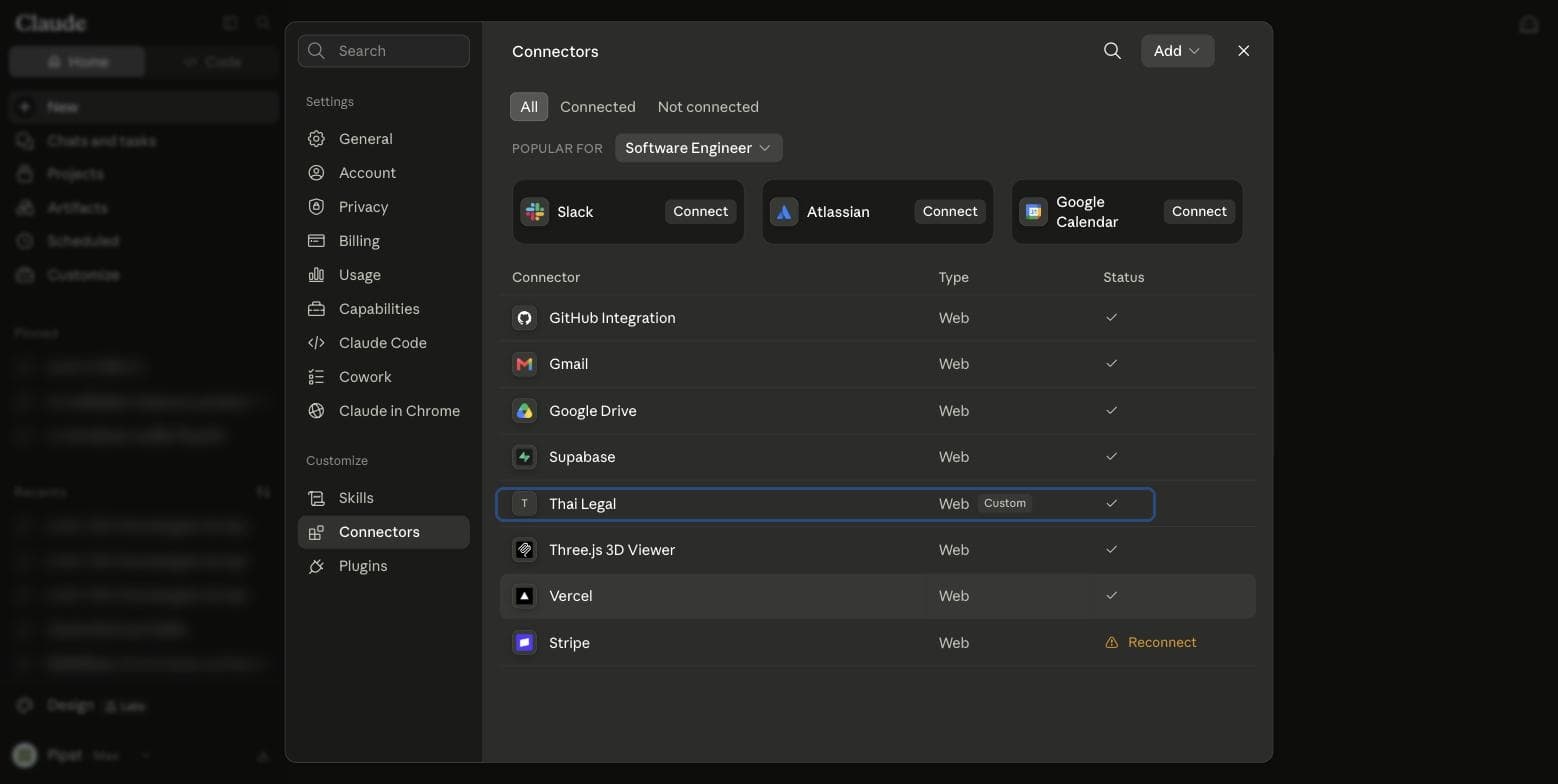The height and width of the screenshot is (784, 1558).
Task: Open General settings via gear icon
Action: [x=316, y=139]
